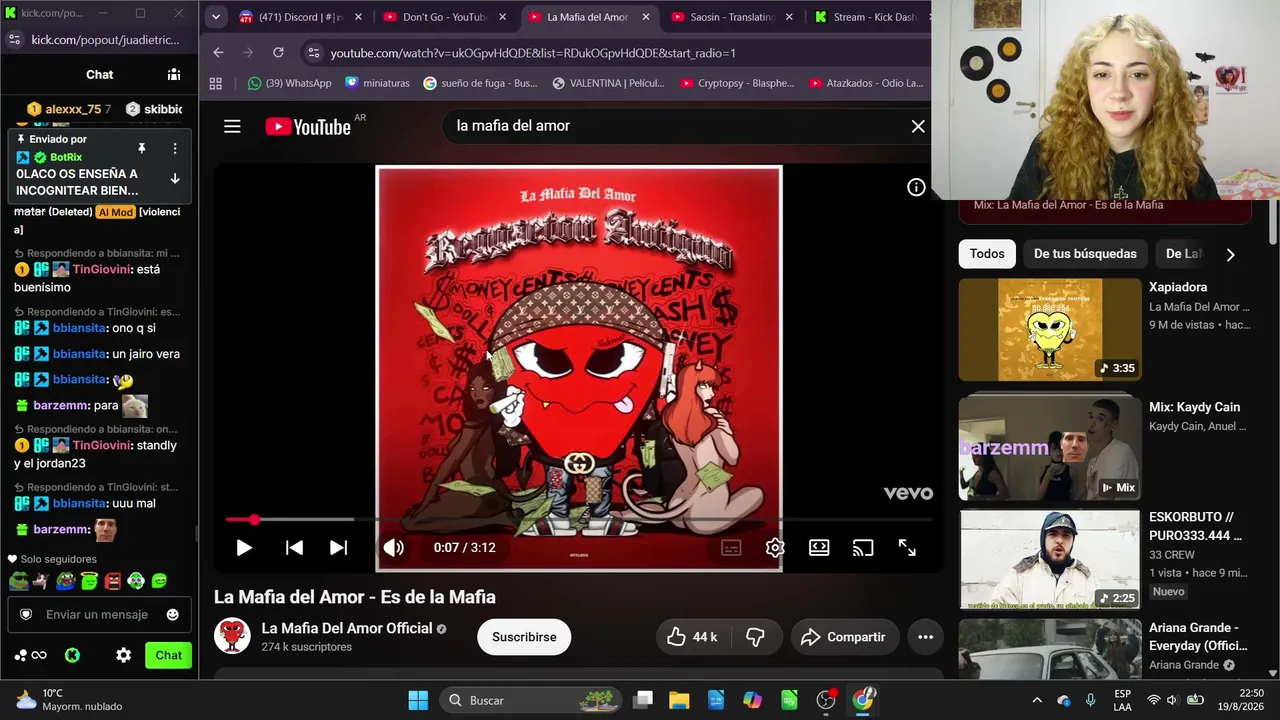
Task: Clear the YouTube search box text
Action: pos(918,126)
